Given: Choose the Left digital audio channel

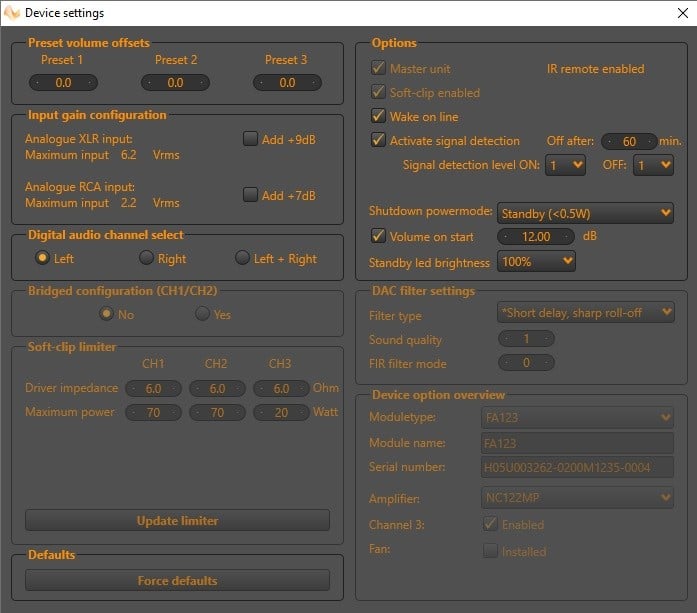Looking at the screenshot, I should [x=42, y=258].
